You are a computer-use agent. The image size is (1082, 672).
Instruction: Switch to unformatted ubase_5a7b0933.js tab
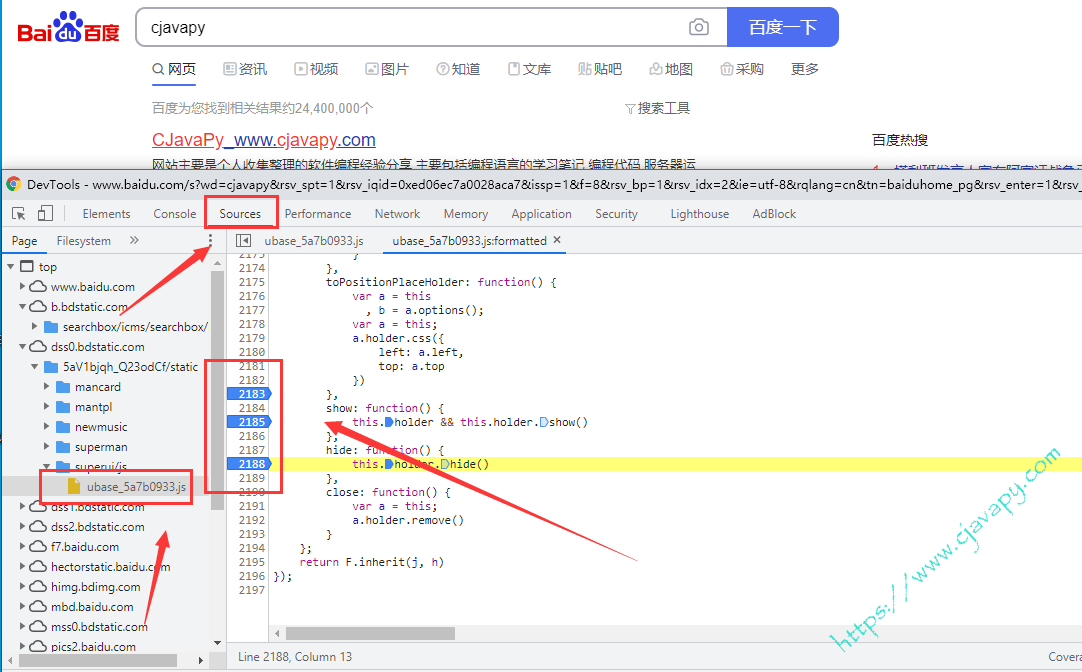coord(314,241)
